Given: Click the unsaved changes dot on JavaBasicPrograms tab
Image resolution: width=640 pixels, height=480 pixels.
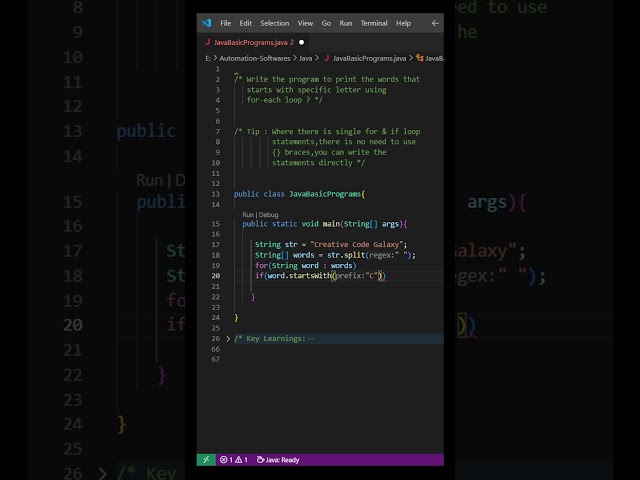Looking at the screenshot, I should click(x=301, y=42).
